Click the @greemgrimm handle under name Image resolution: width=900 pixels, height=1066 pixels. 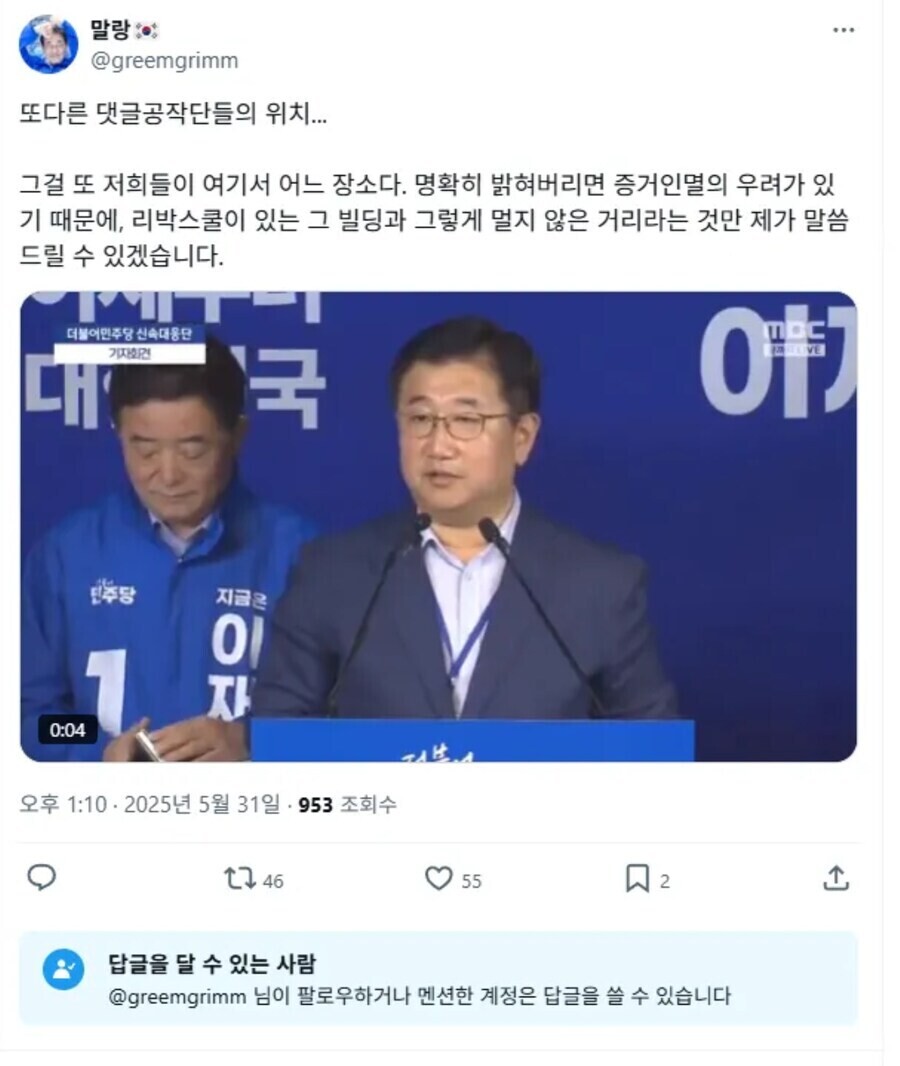pyautogui.click(x=165, y=61)
